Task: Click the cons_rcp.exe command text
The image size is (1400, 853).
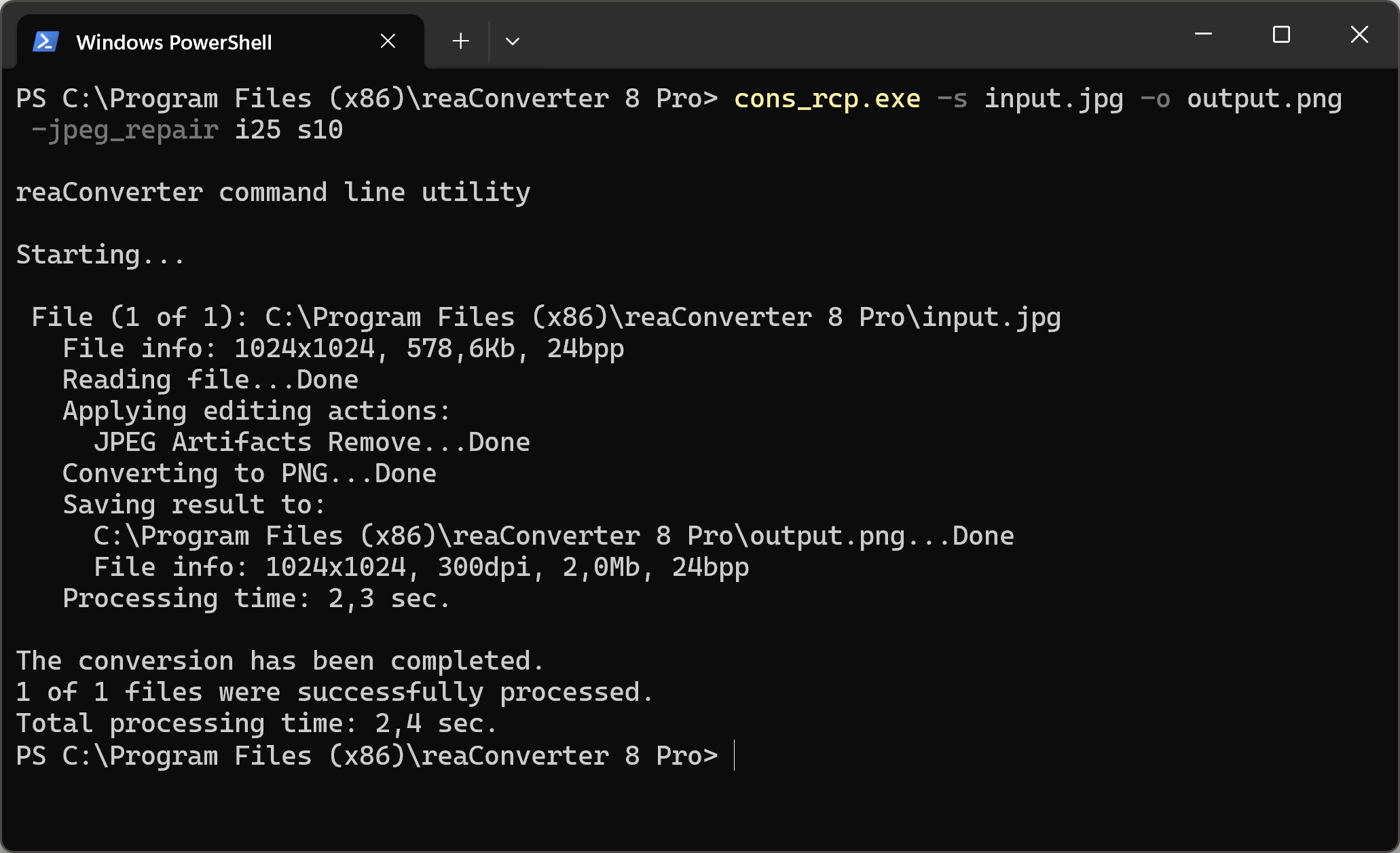Action: [x=827, y=99]
